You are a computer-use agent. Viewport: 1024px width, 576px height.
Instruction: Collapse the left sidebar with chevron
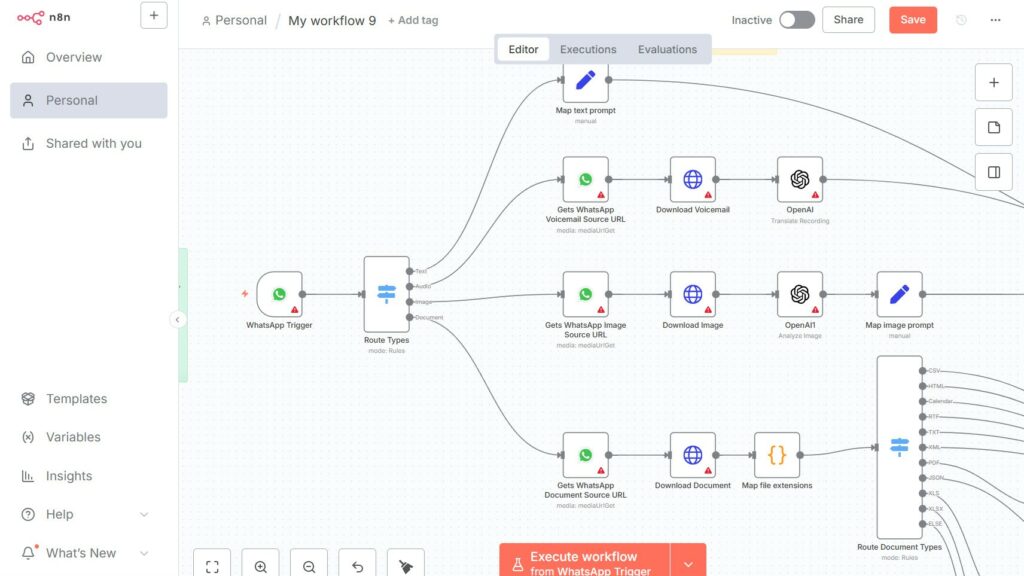pos(178,320)
